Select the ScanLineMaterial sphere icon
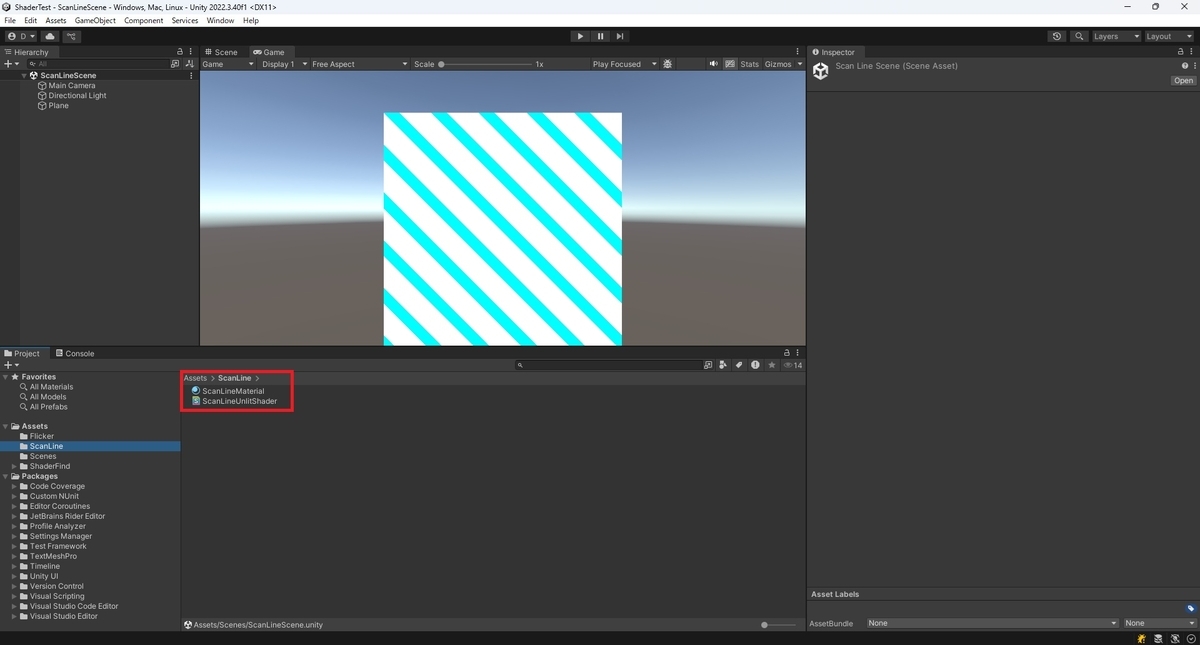The height and width of the screenshot is (645, 1200). coord(195,390)
